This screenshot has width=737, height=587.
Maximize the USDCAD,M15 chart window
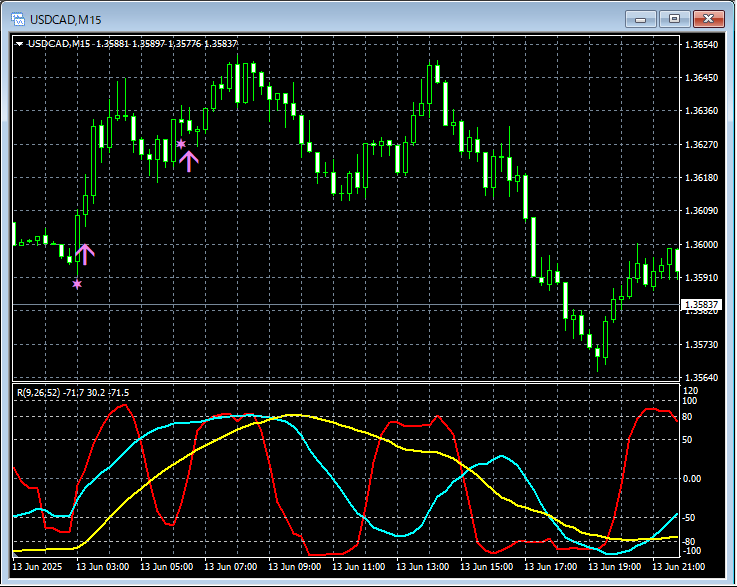tap(675, 18)
